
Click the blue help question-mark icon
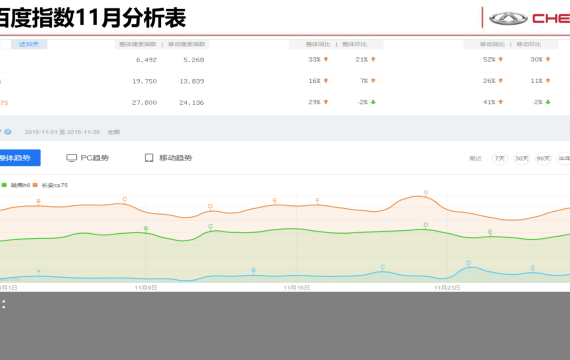(x=8, y=132)
